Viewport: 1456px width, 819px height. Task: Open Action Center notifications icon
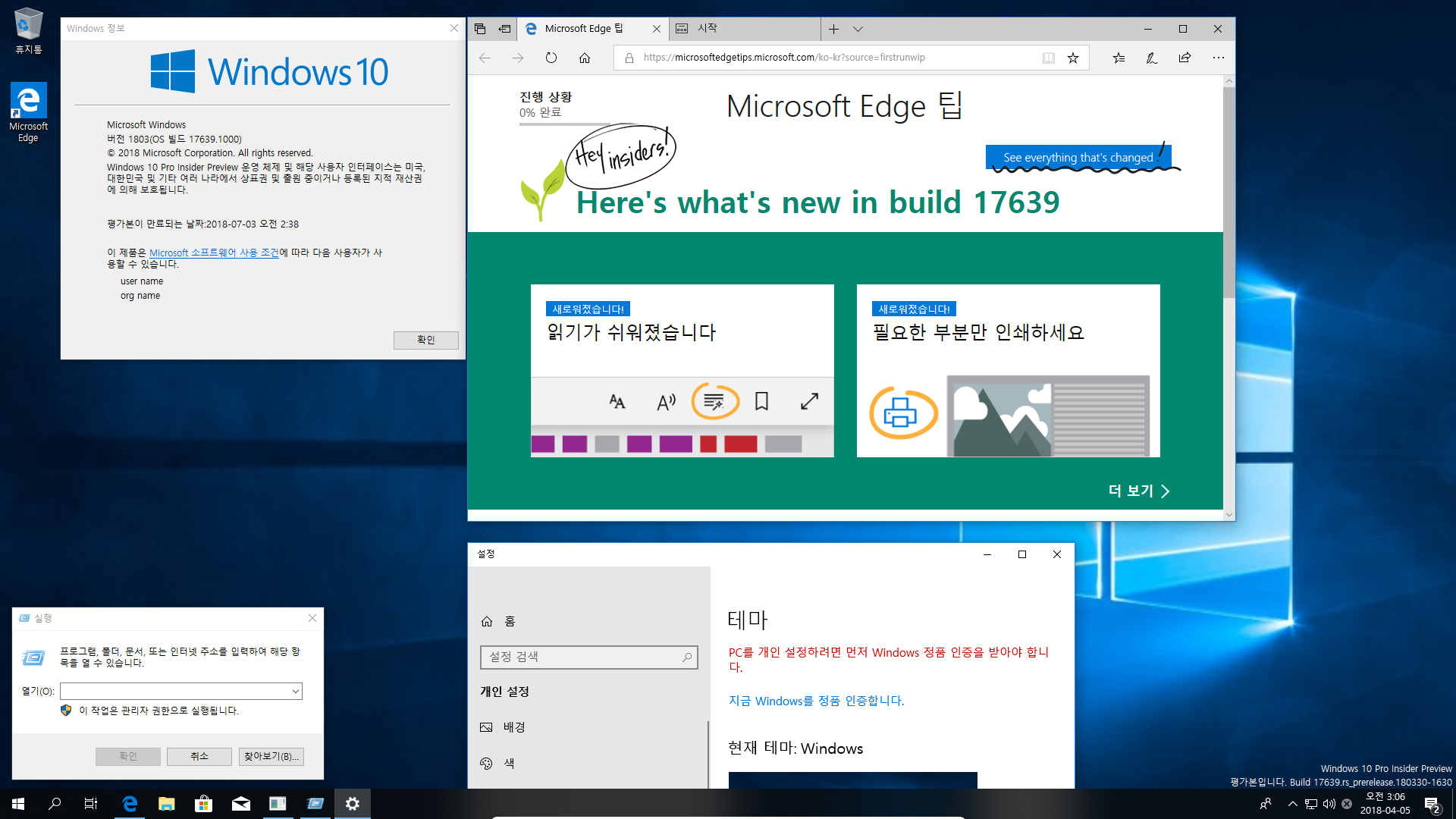click(x=1432, y=804)
